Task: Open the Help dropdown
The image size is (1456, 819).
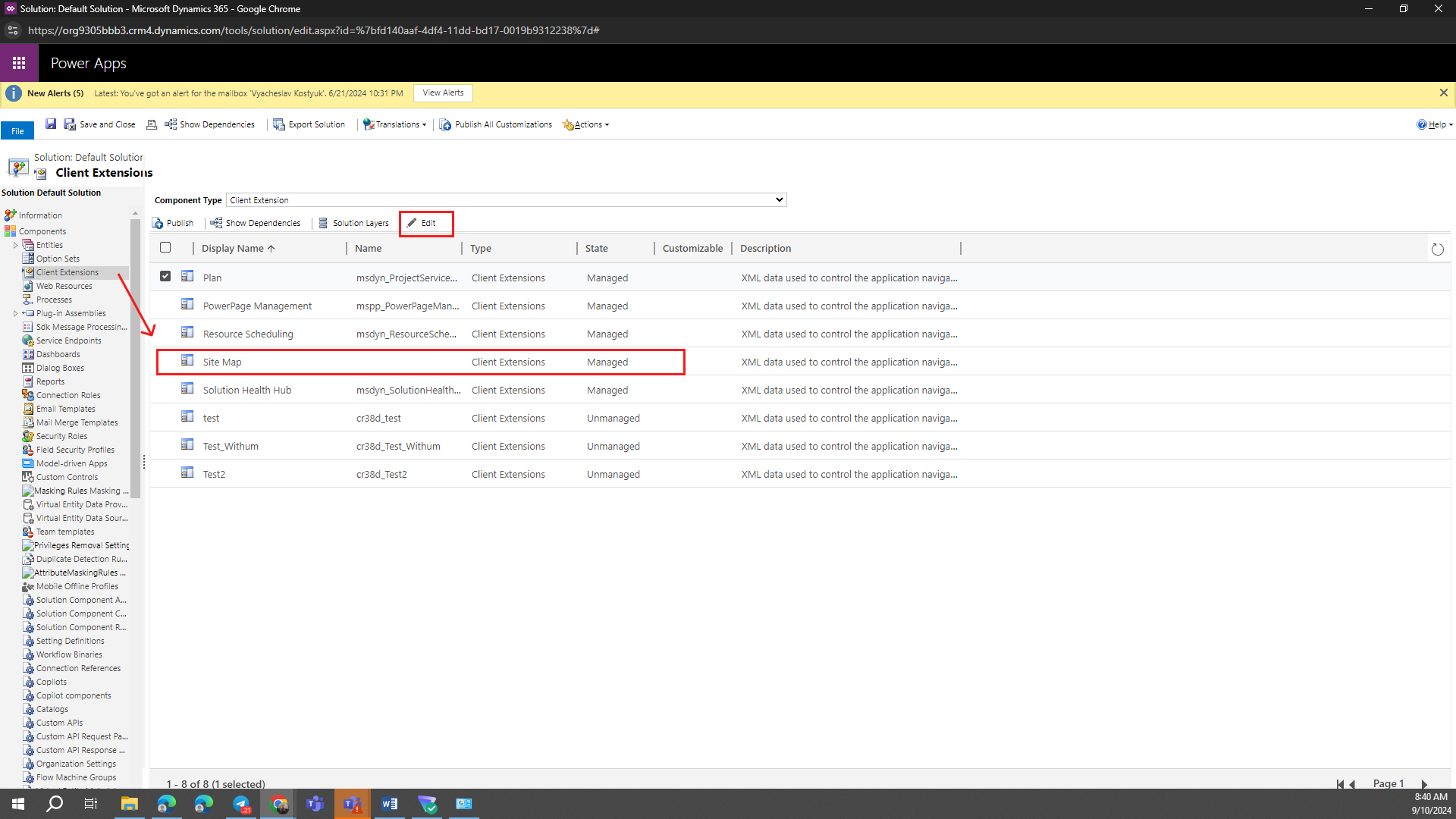Action: pyautogui.click(x=1434, y=124)
